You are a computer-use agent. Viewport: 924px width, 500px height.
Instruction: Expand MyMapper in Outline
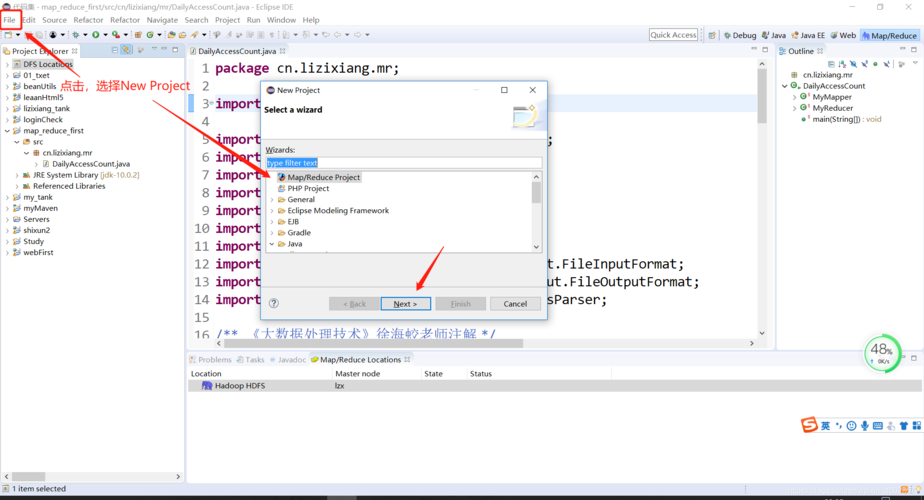pos(794,97)
